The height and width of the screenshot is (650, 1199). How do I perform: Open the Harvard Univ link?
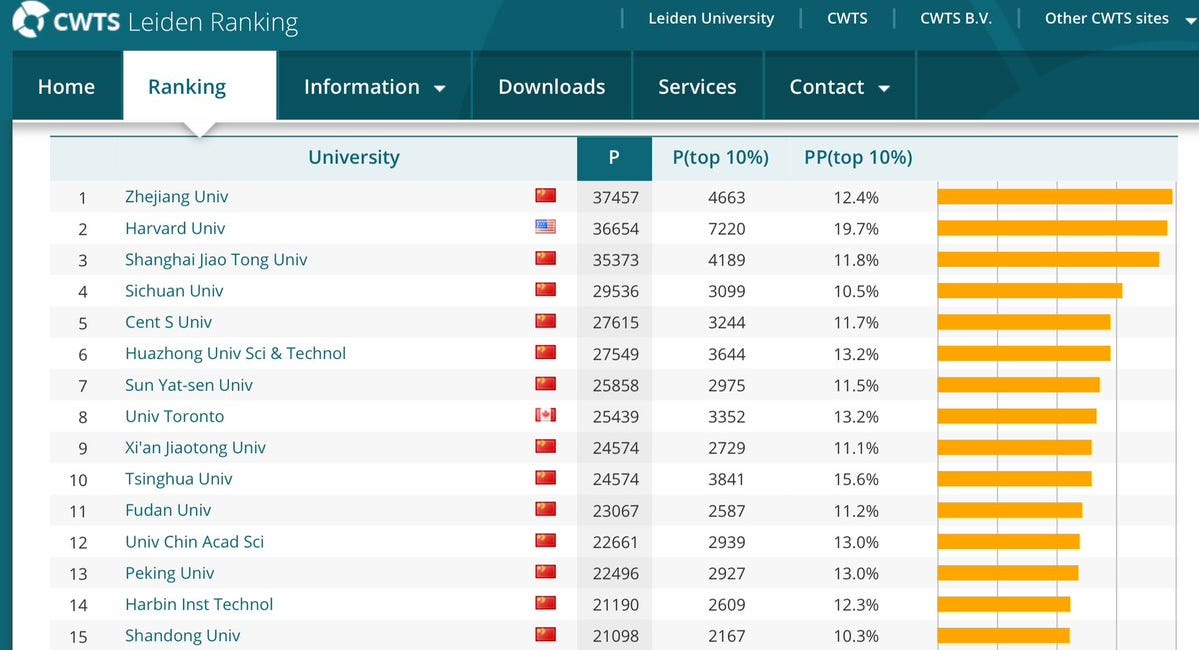(175, 228)
